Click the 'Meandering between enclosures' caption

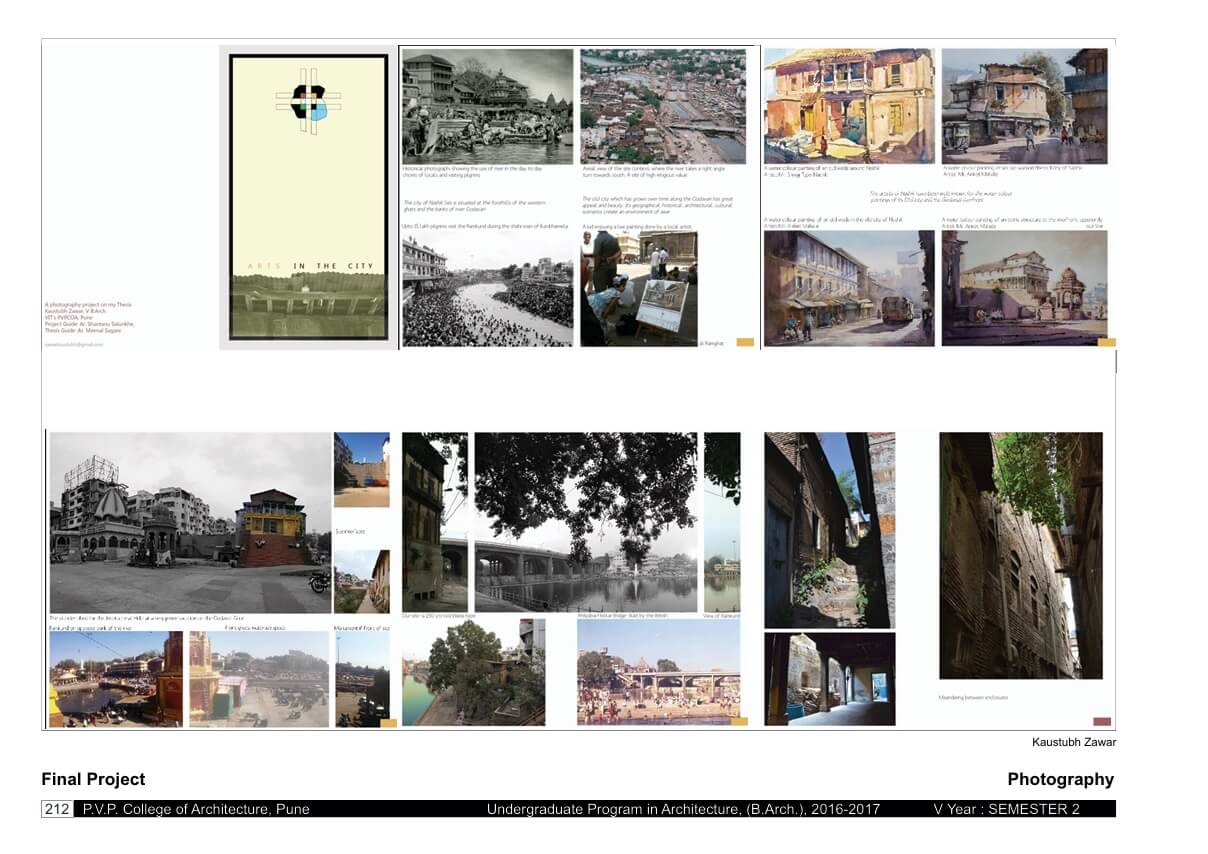[973, 697]
